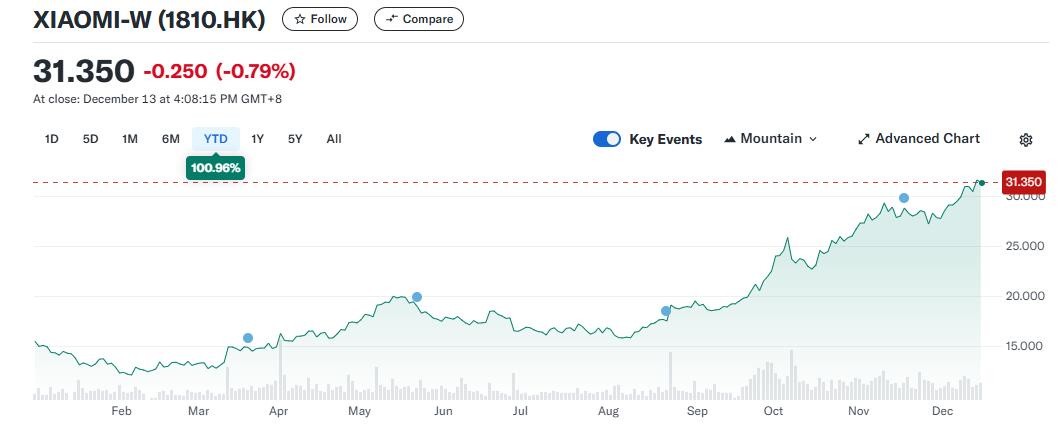Open chart settings gear icon
The height and width of the screenshot is (431, 1064).
(x=1026, y=140)
